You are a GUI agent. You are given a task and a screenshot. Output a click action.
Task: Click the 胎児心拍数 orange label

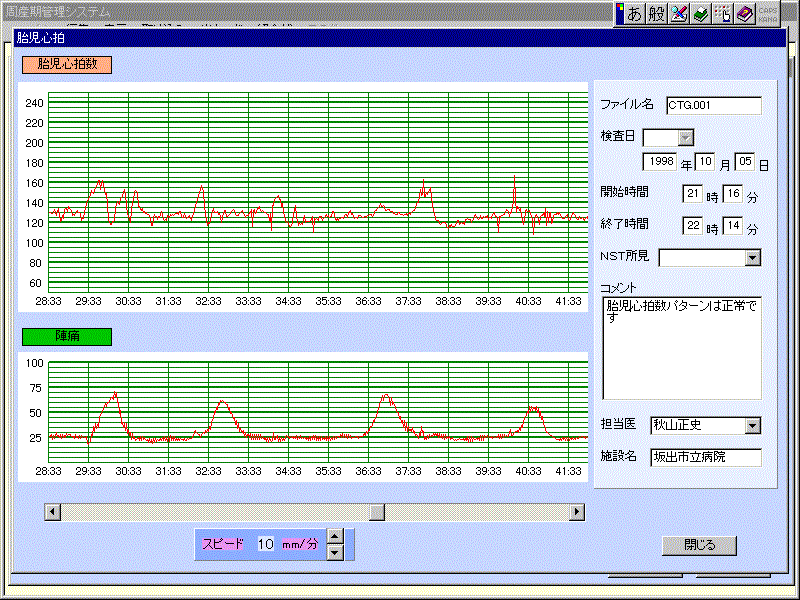tap(67, 65)
